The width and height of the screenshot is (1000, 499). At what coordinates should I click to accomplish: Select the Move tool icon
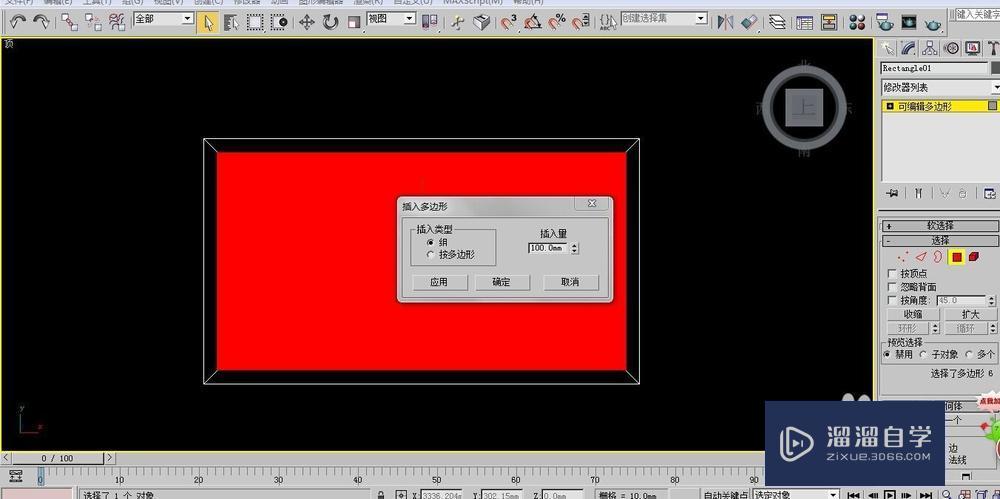pyautogui.click(x=307, y=23)
